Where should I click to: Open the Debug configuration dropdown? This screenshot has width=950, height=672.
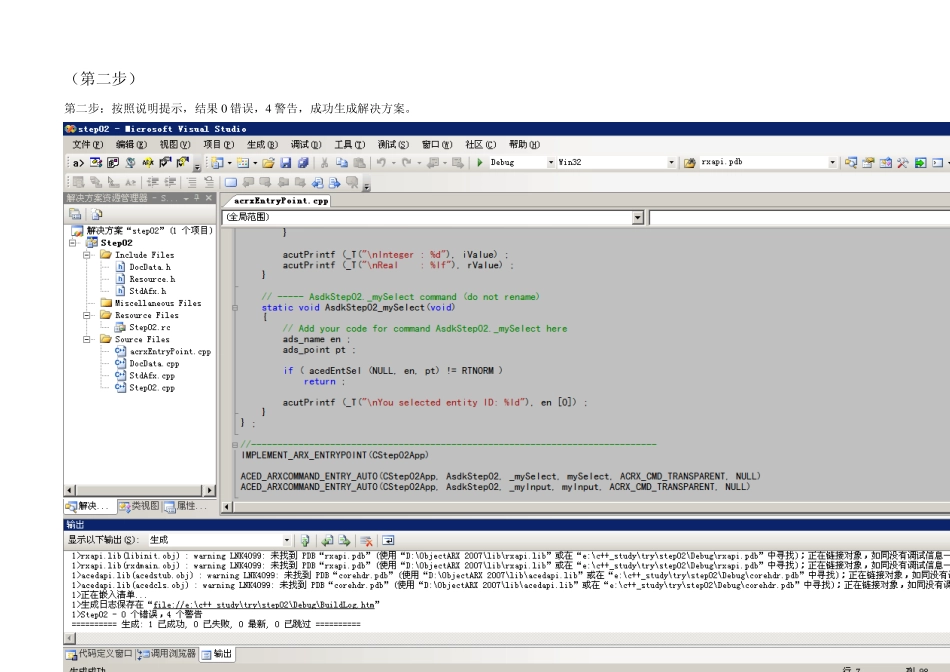(551, 162)
